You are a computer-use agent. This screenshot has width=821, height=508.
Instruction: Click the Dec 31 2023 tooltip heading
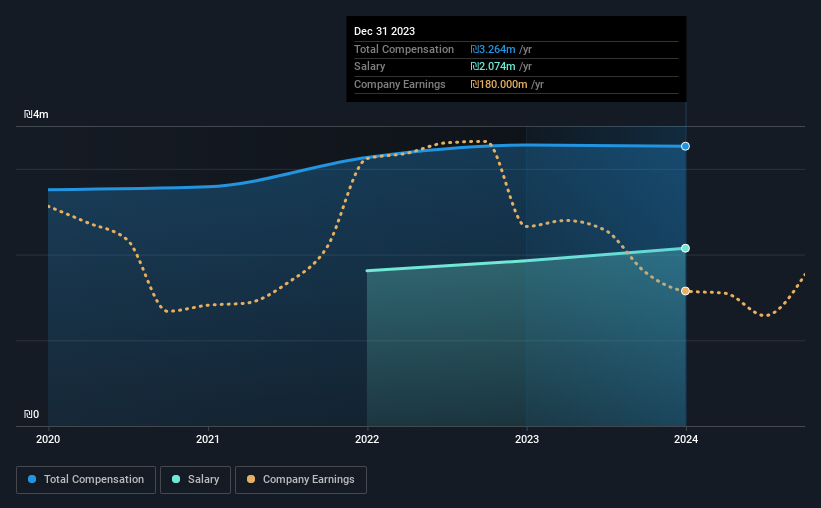point(384,31)
